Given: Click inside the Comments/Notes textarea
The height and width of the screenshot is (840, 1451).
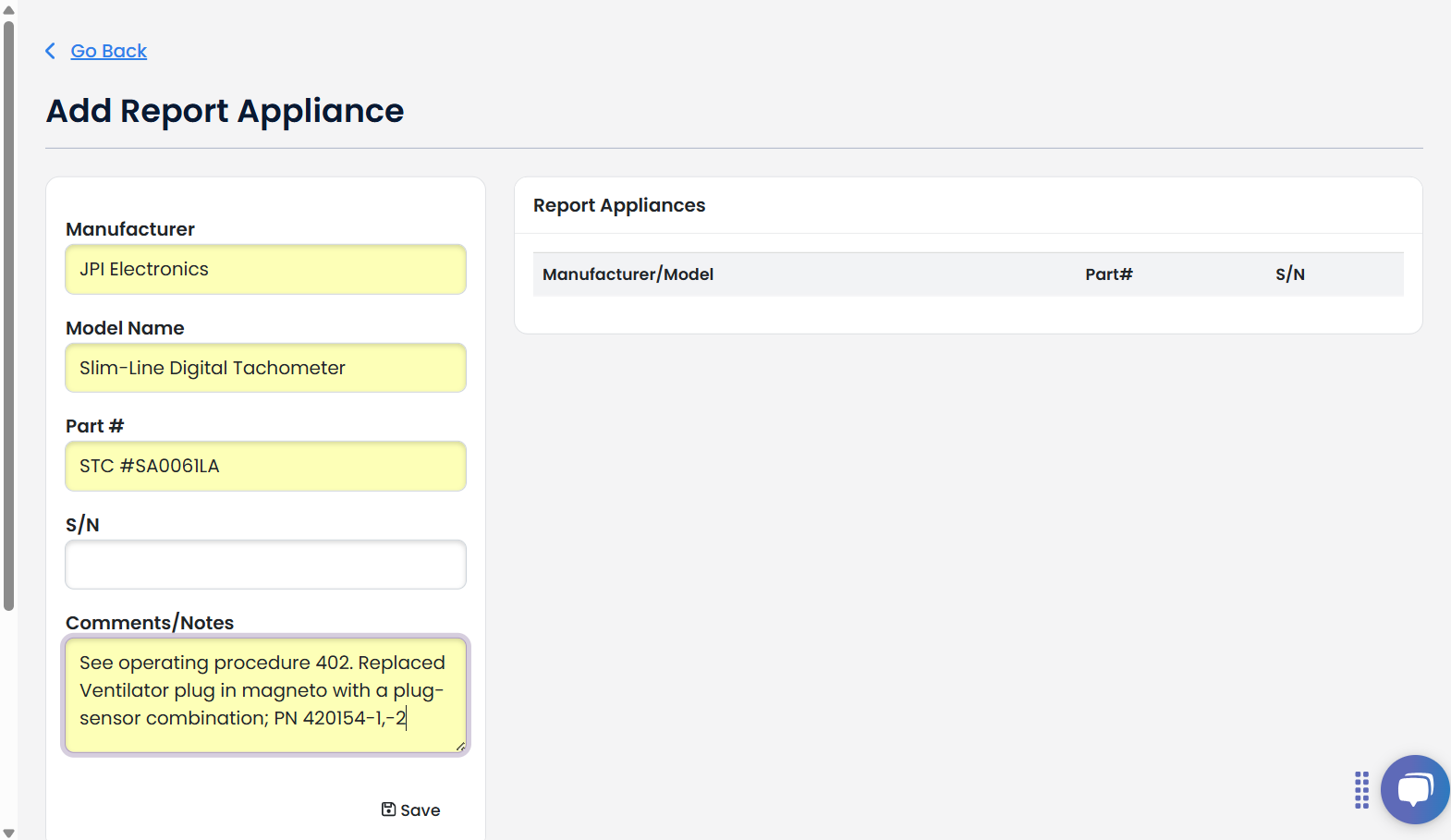Looking at the screenshot, I should 265,695.
